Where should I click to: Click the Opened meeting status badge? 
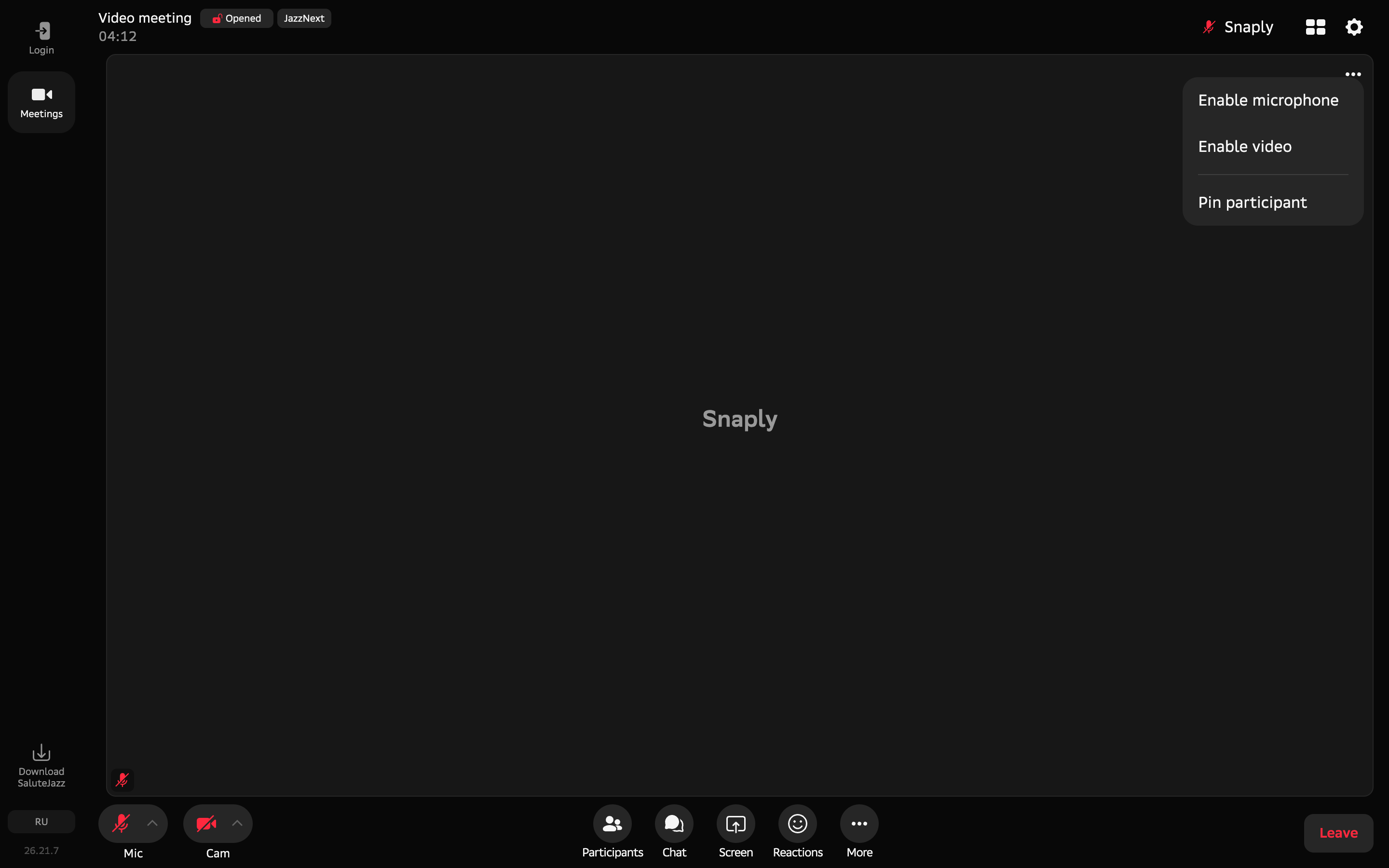click(236, 18)
